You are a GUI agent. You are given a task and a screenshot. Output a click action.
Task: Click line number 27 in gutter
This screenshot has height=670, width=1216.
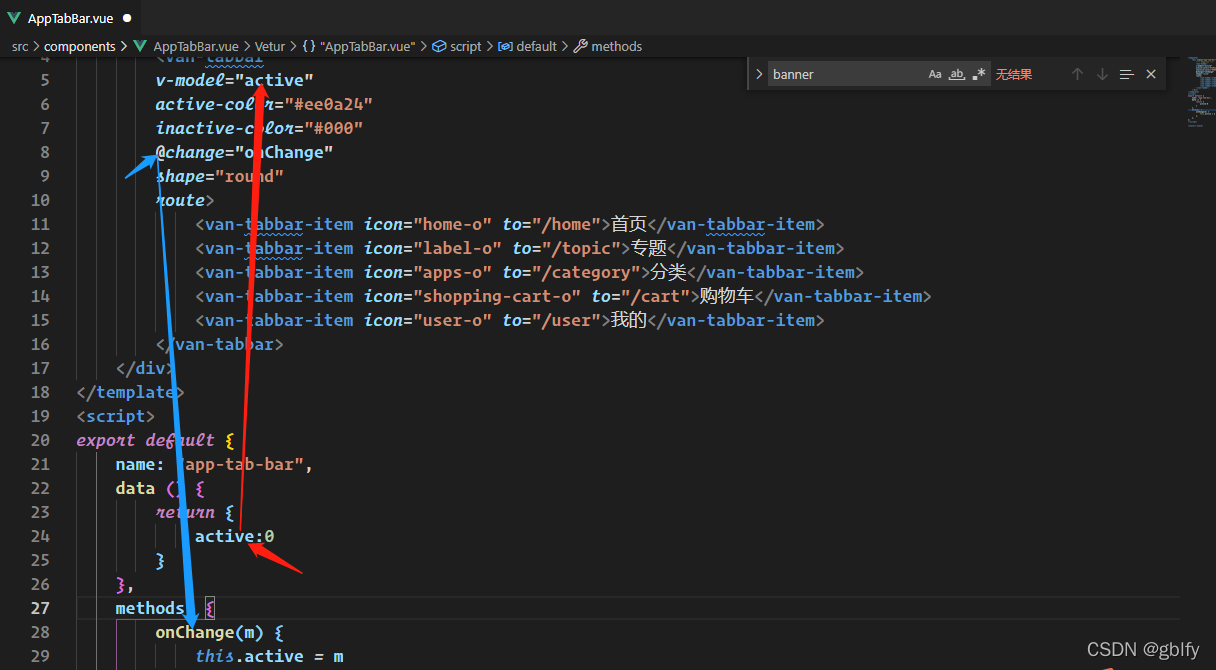40,608
